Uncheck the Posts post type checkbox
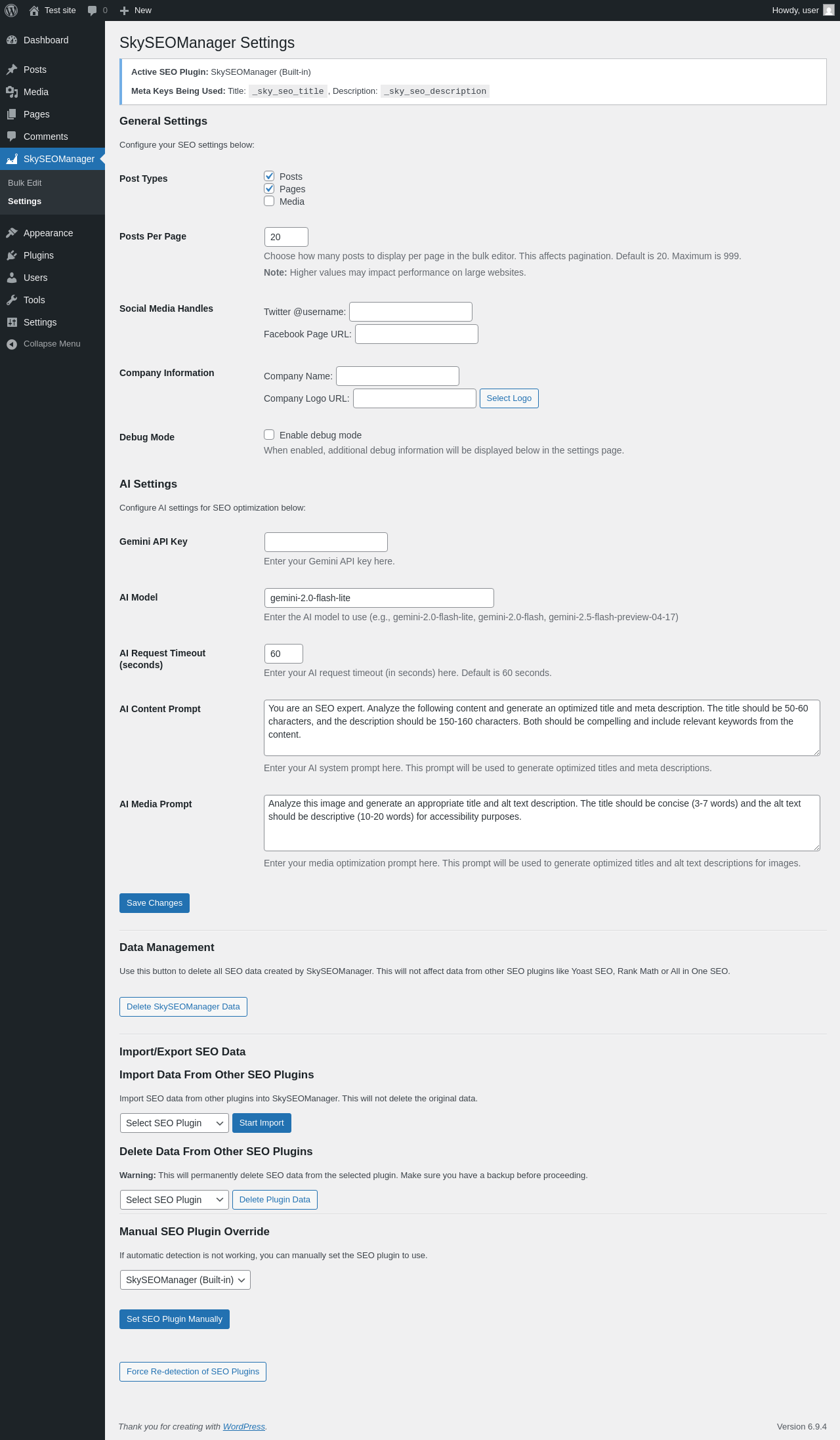The image size is (840, 1440). 269,176
